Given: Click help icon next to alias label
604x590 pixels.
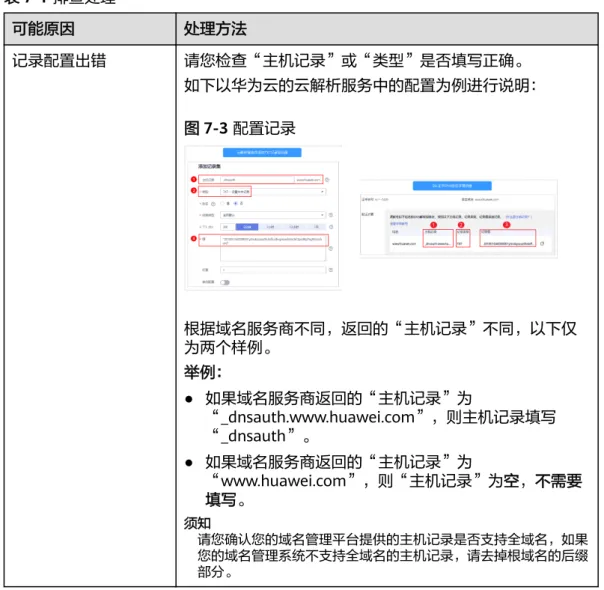Looking at the screenshot, I should pyautogui.click(x=213, y=204).
